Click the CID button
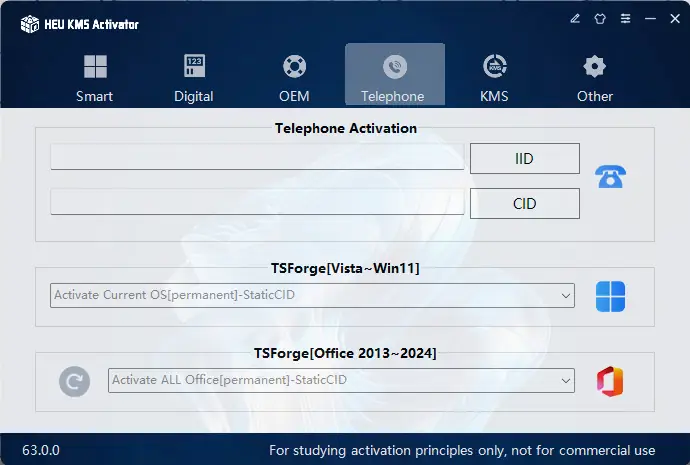Image resolution: width=690 pixels, height=465 pixels. pos(525,204)
